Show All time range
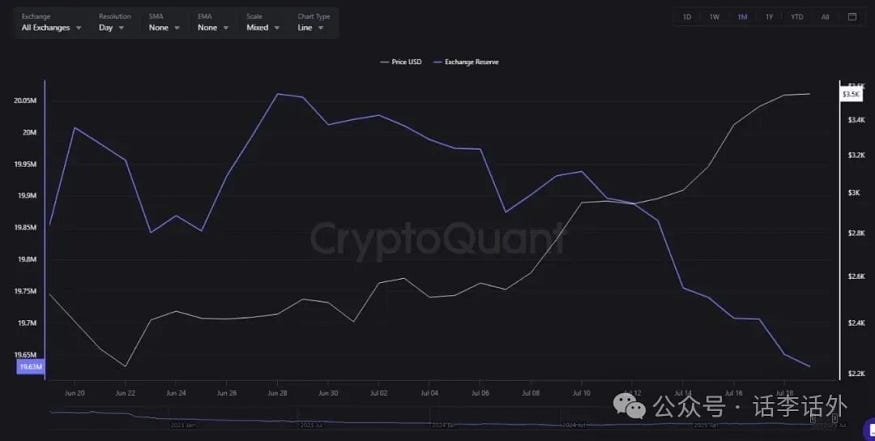The width and height of the screenshot is (875, 441). coord(825,17)
